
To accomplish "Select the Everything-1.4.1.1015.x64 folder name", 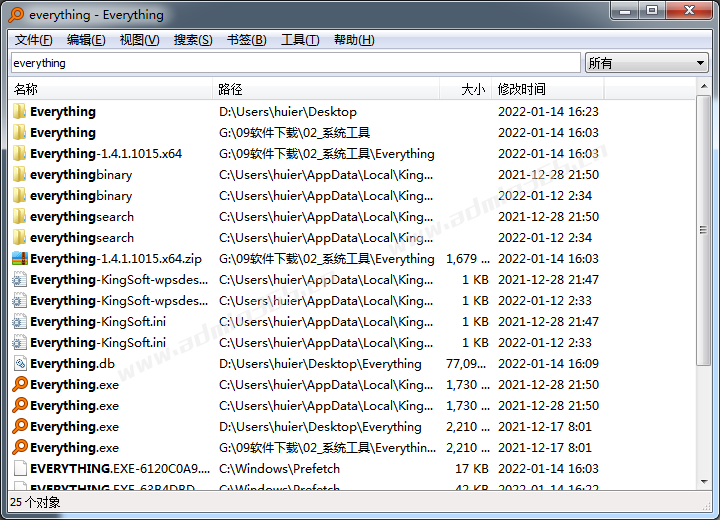I will point(106,153).
